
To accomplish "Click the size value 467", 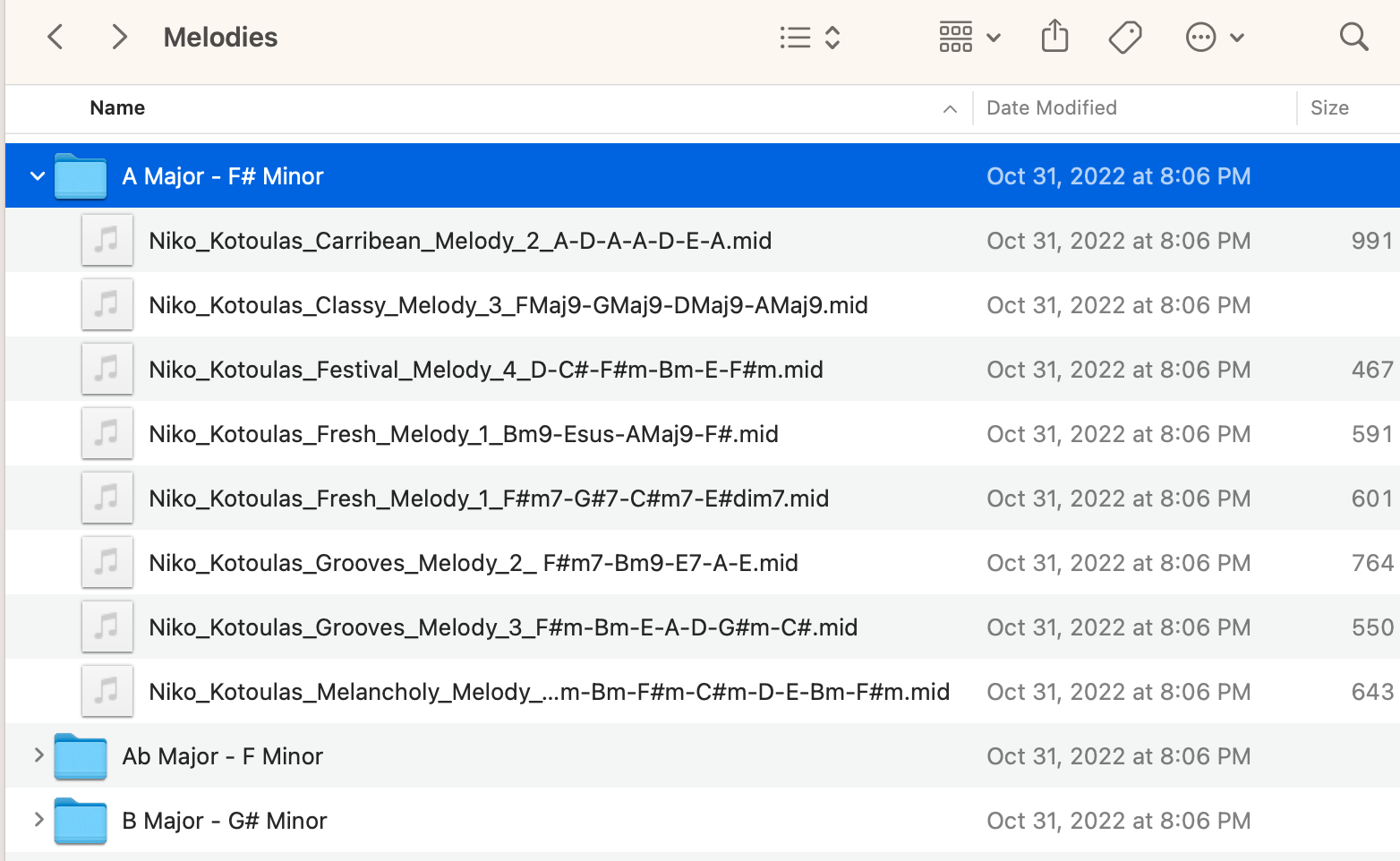I will click(1372, 370).
